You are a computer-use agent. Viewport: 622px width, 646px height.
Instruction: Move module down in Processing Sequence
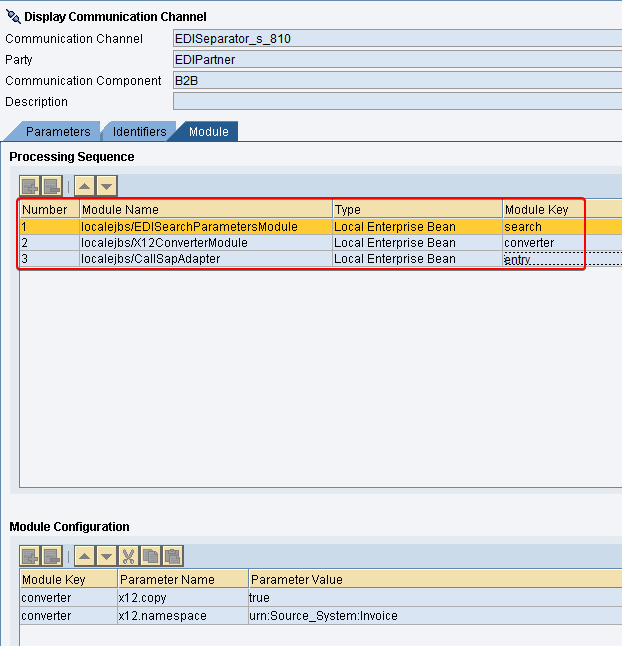[107, 186]
